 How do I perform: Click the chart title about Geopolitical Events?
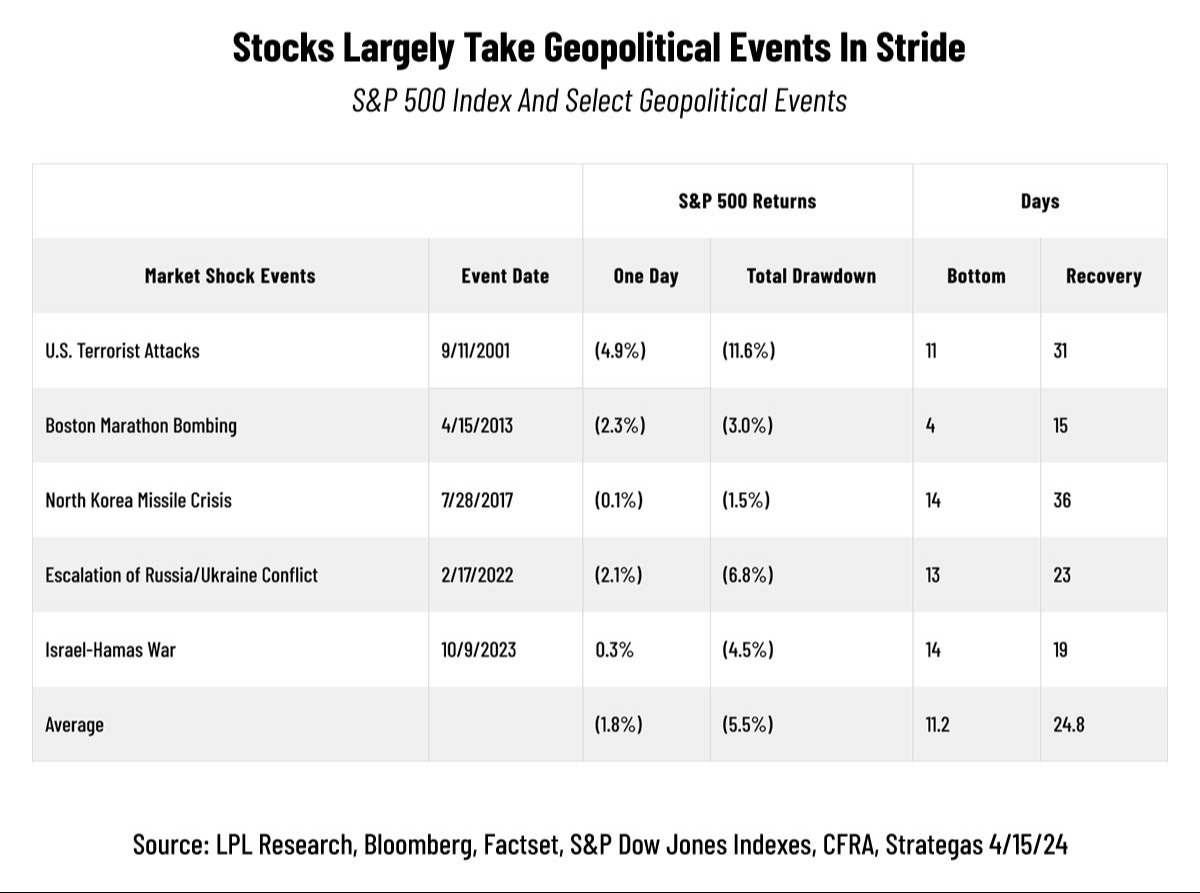point(599,47)
